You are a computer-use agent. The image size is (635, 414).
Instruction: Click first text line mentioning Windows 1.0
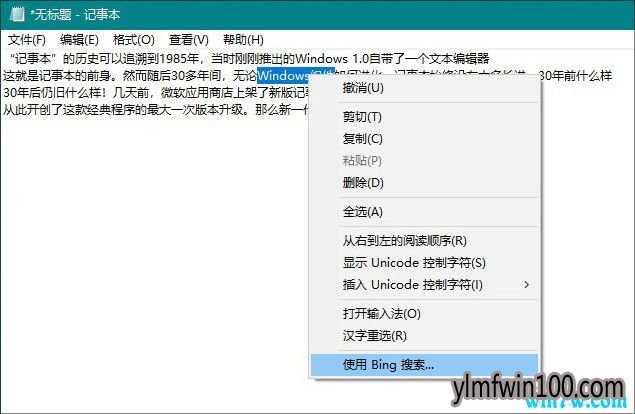pyautogui.click(x=248, y=59)
